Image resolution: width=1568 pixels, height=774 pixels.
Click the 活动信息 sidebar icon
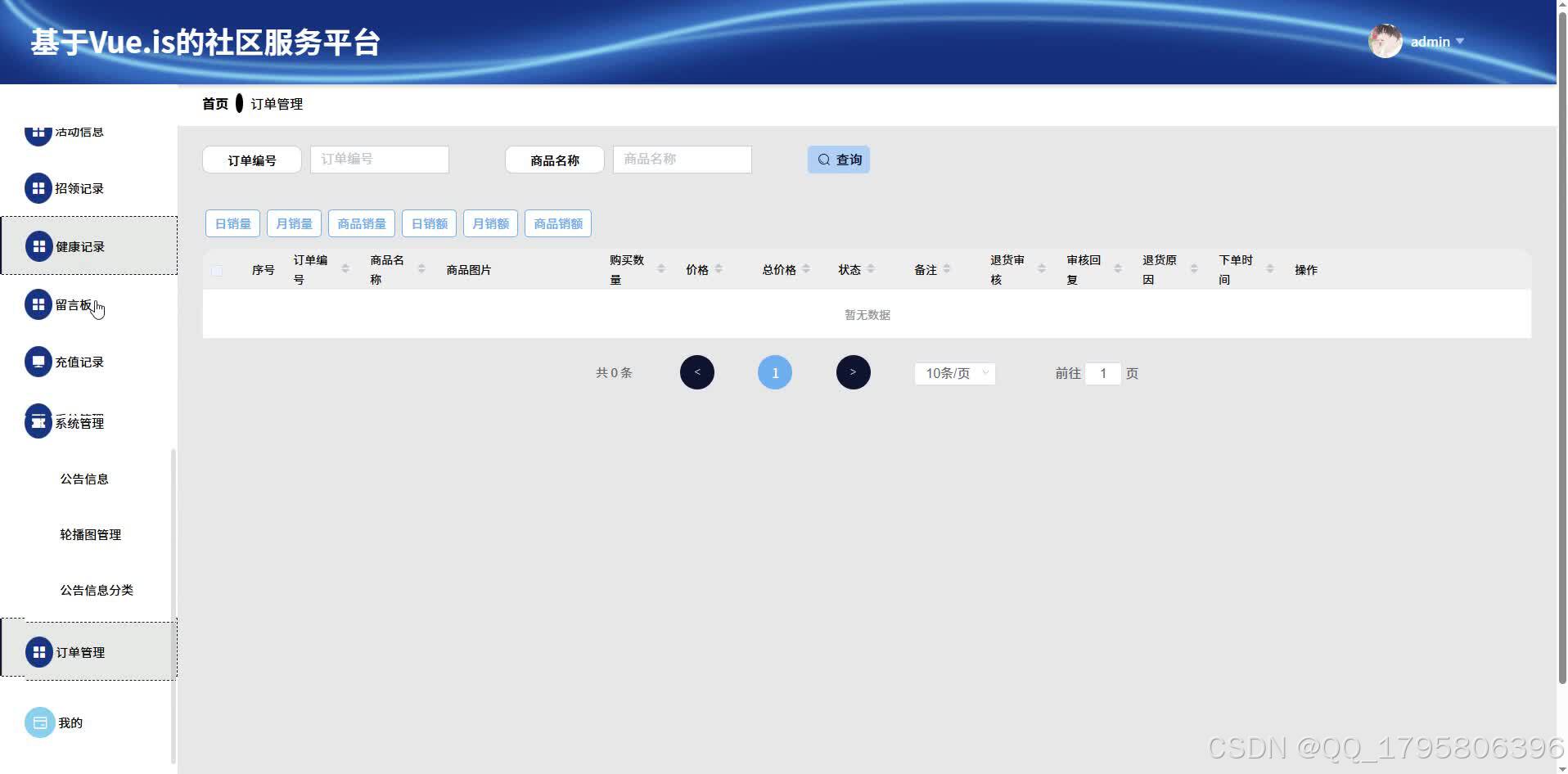[x=38, y=136]
